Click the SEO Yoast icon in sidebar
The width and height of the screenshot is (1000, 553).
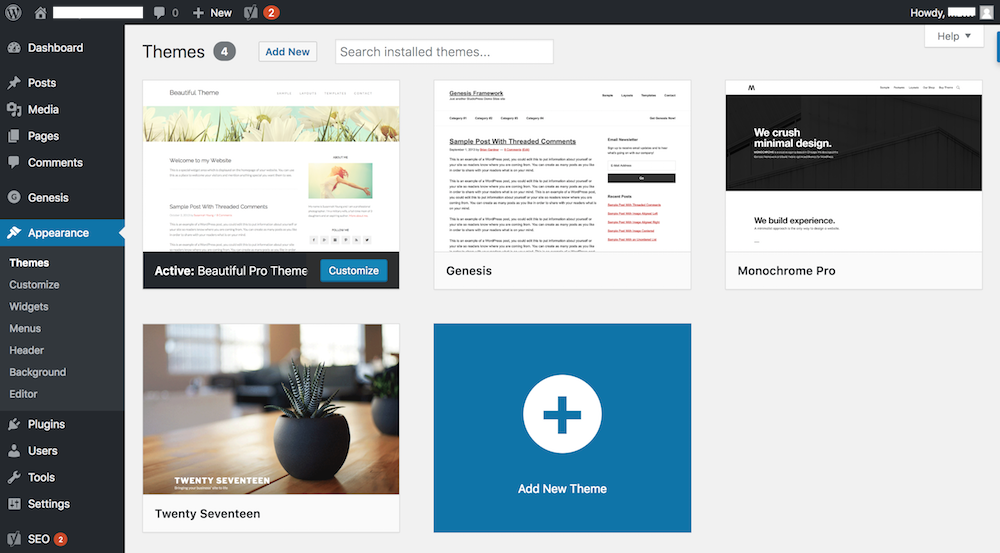tap(14, 539)
